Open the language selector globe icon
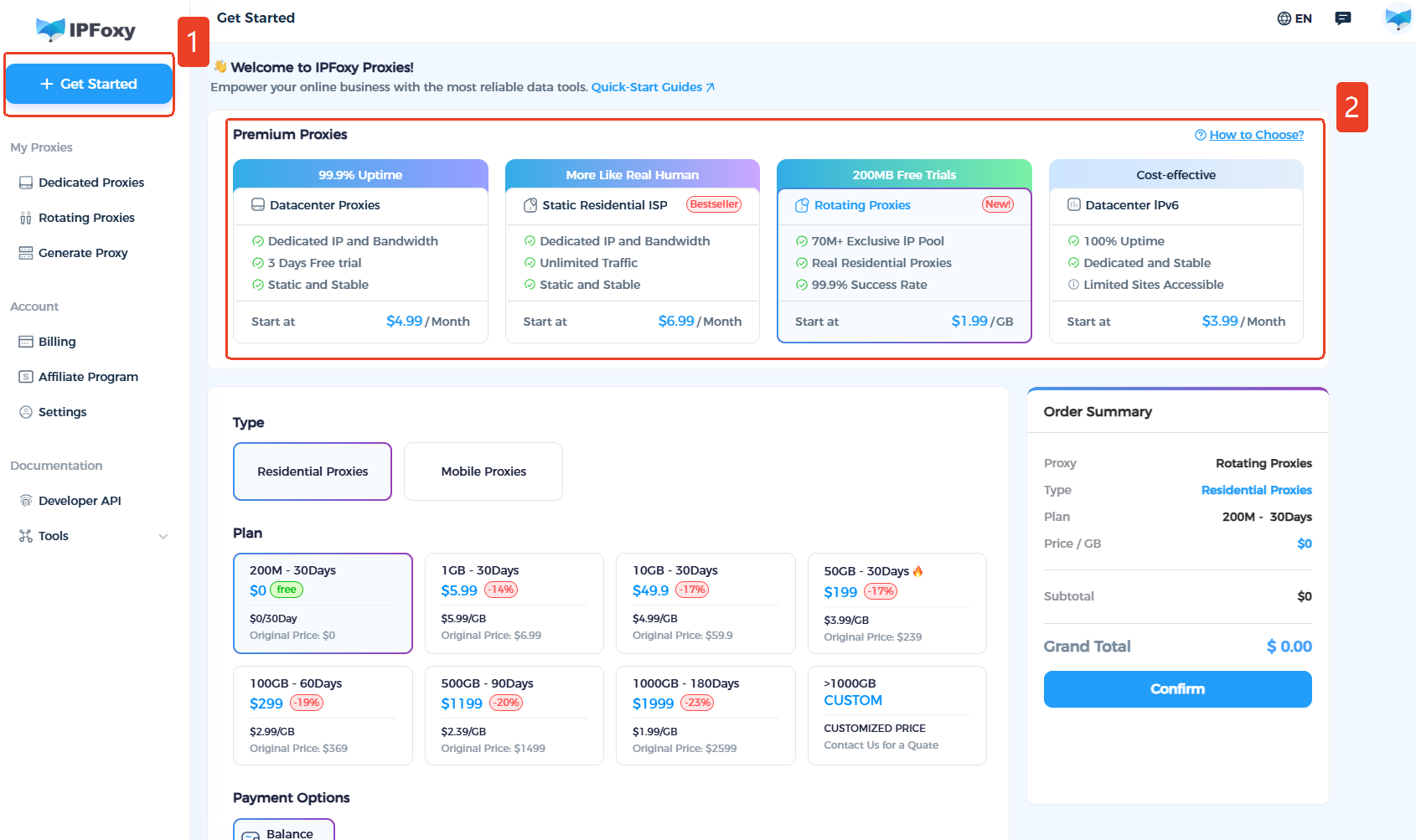This screenshot has height=840, width=1416. coord(1284,18)
